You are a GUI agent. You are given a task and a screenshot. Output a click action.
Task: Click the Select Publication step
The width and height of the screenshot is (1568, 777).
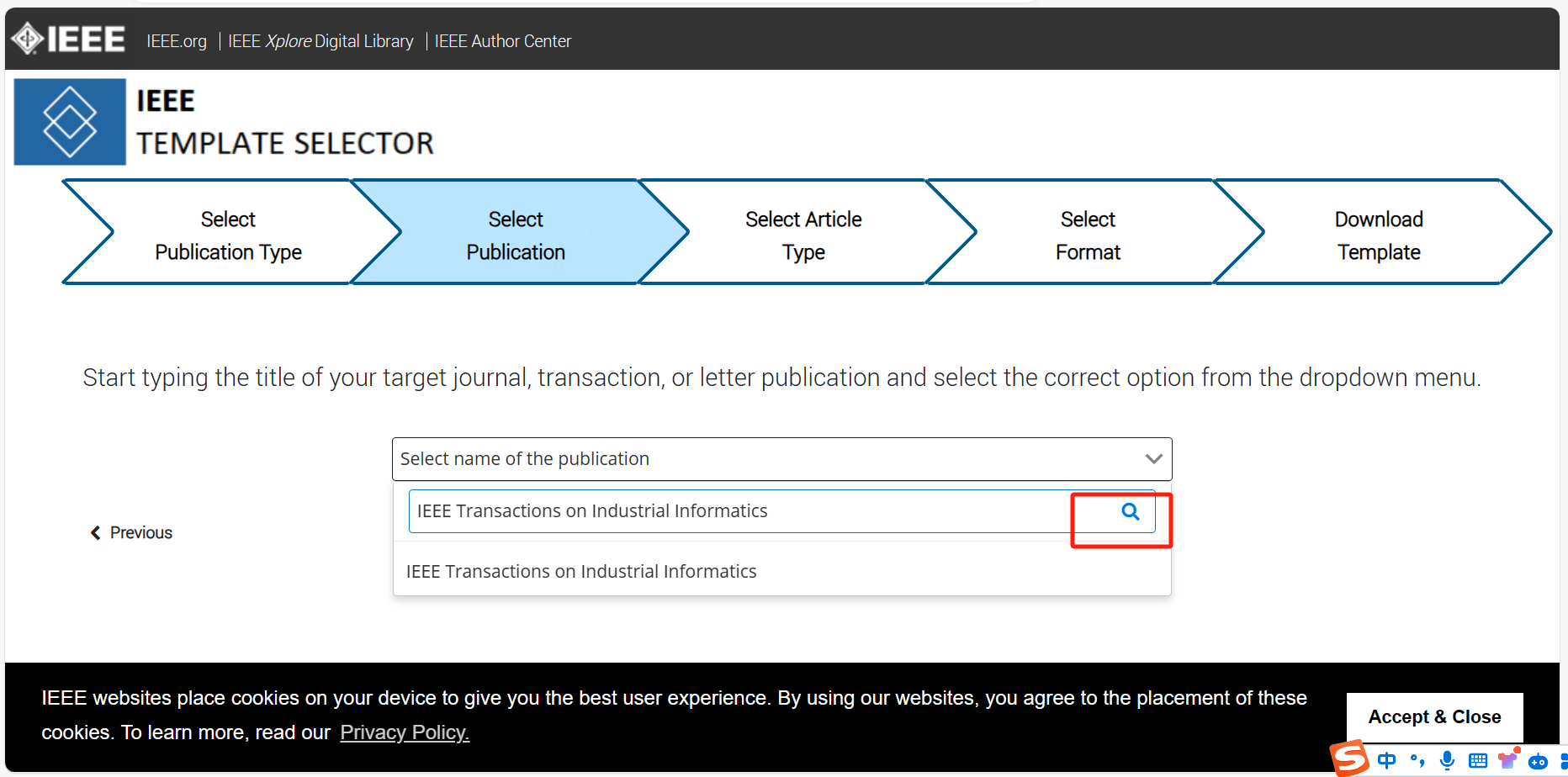click(x=516, y=235)
